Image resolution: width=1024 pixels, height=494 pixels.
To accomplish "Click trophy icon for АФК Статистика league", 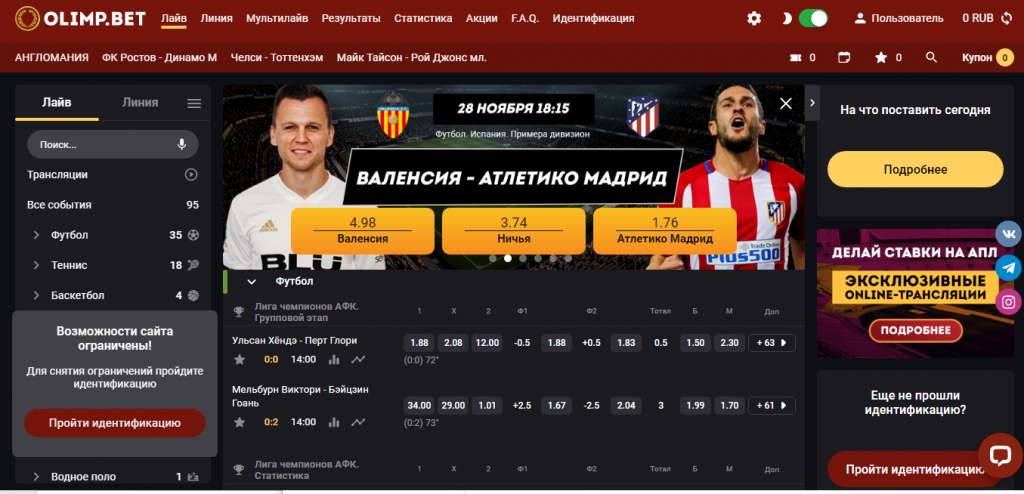I will [240, 469].
